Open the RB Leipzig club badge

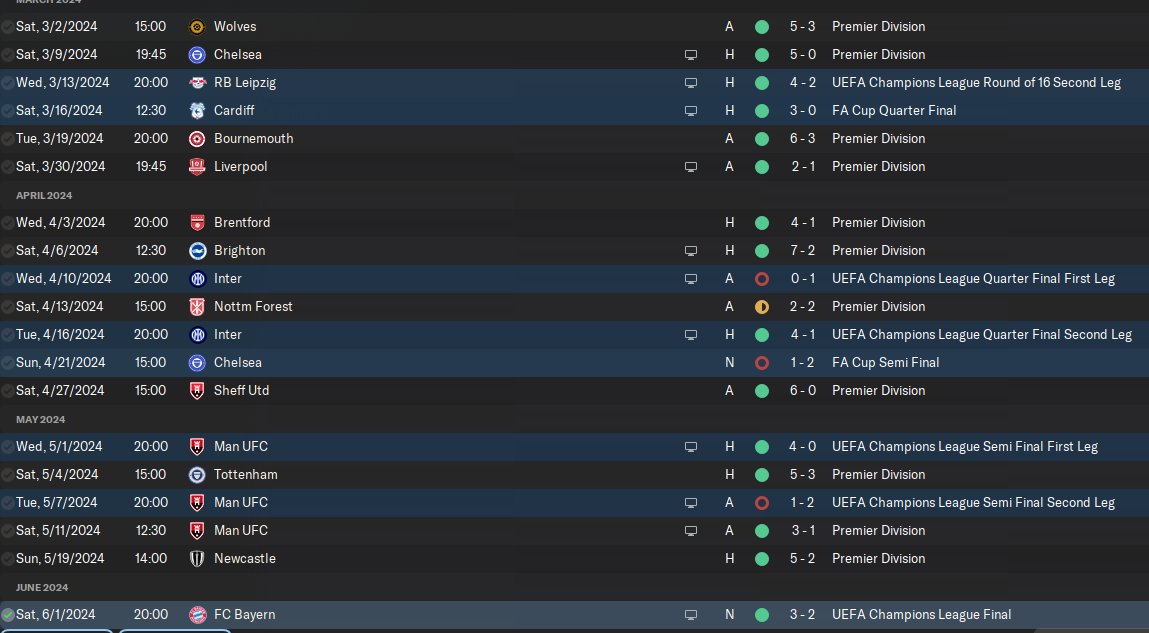(197, 83)
